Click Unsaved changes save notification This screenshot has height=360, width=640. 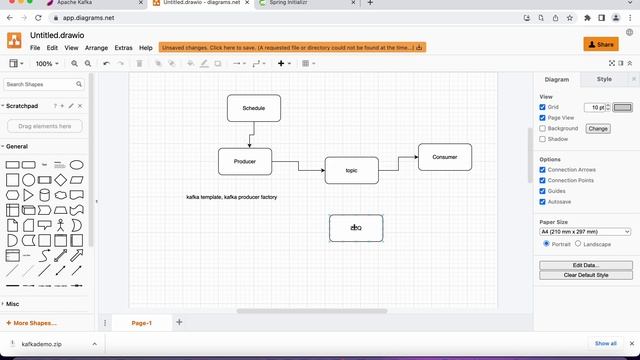click(x=292, y=48)
